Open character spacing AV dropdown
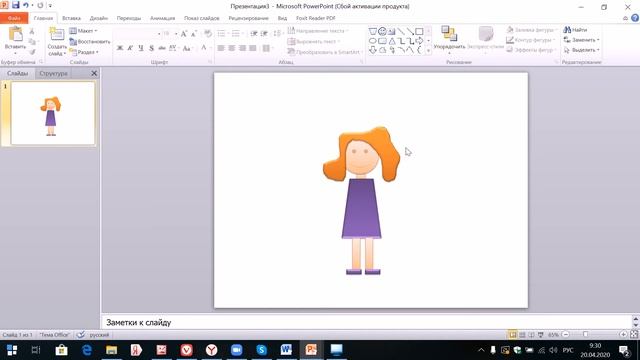The height and width of the screenshot is (360, 640). [x=173, y=48]
